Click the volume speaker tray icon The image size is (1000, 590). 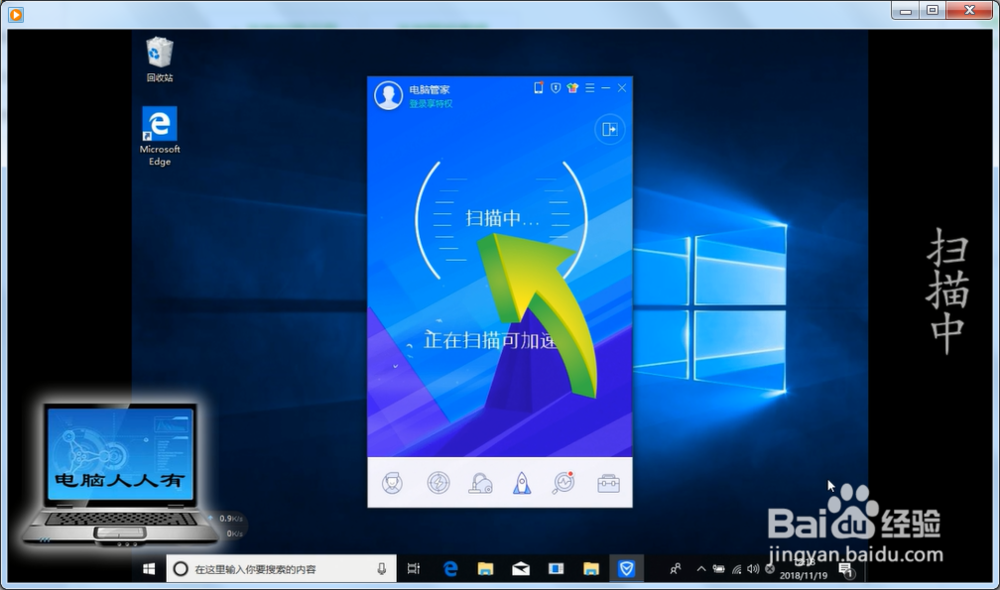click(753, 569)
